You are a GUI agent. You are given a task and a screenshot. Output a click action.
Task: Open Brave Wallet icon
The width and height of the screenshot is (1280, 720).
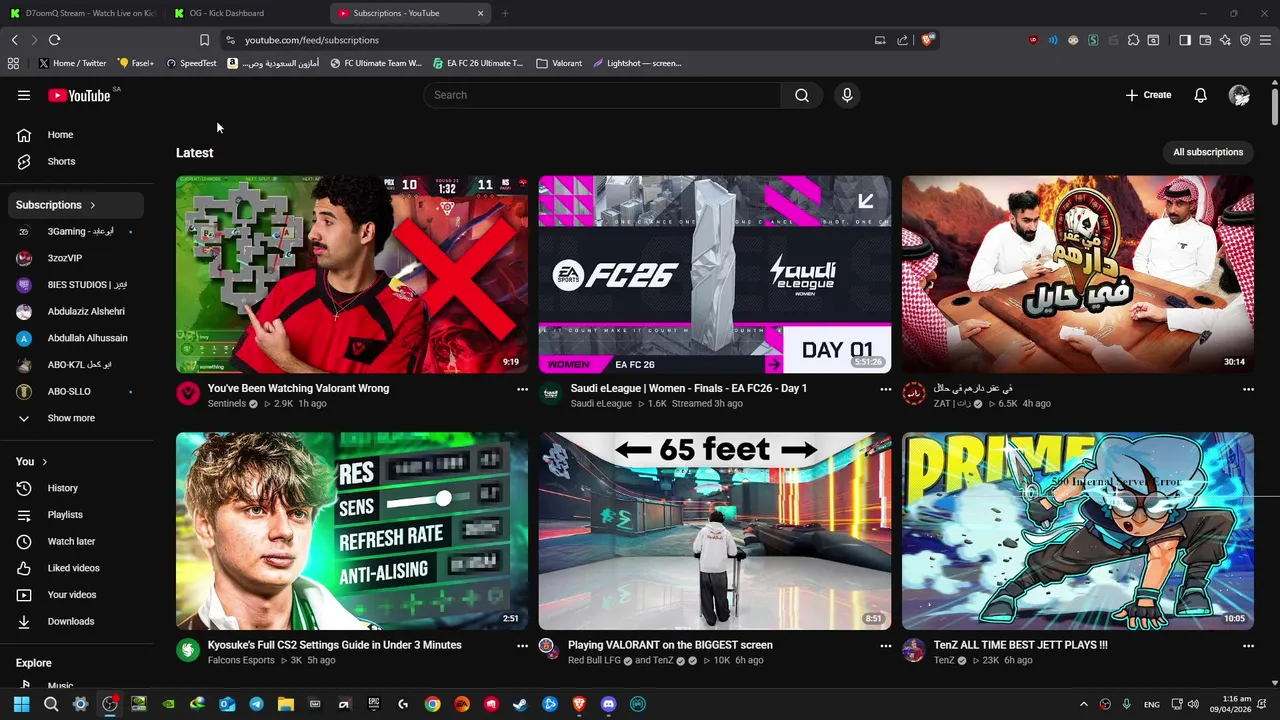click(1205, 40)
